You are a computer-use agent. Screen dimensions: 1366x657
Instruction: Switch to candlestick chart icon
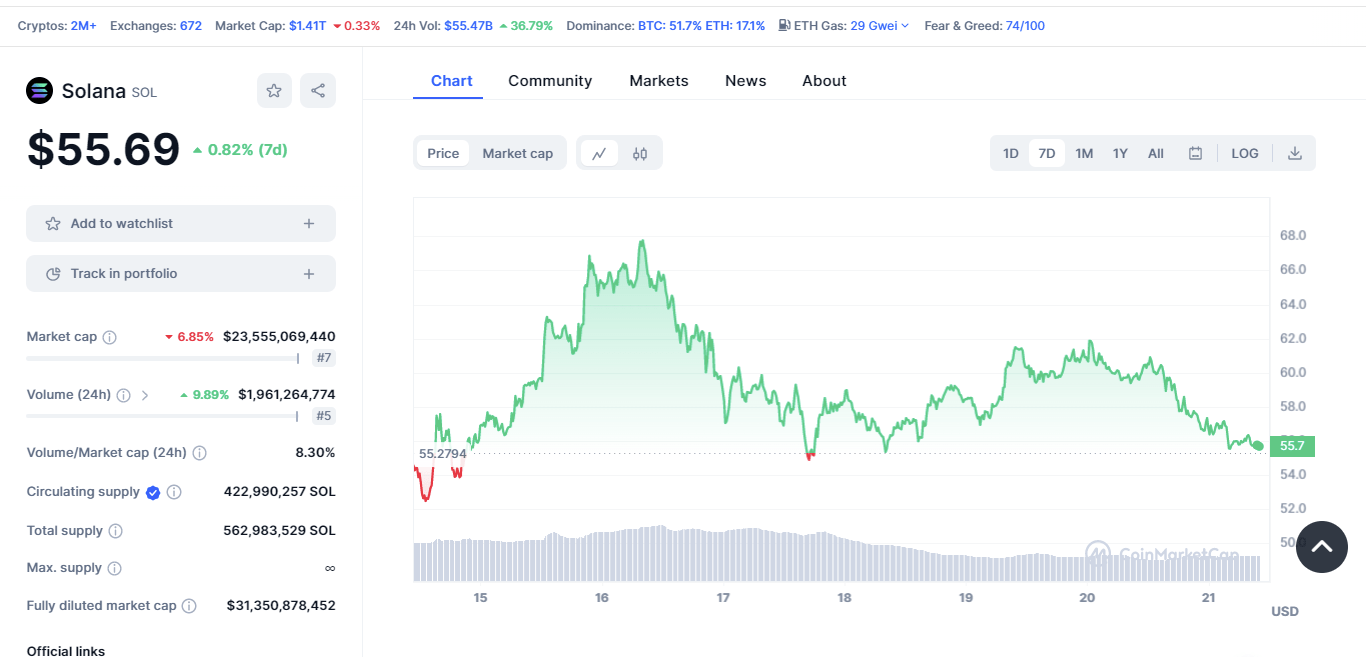tap(640, 153)
